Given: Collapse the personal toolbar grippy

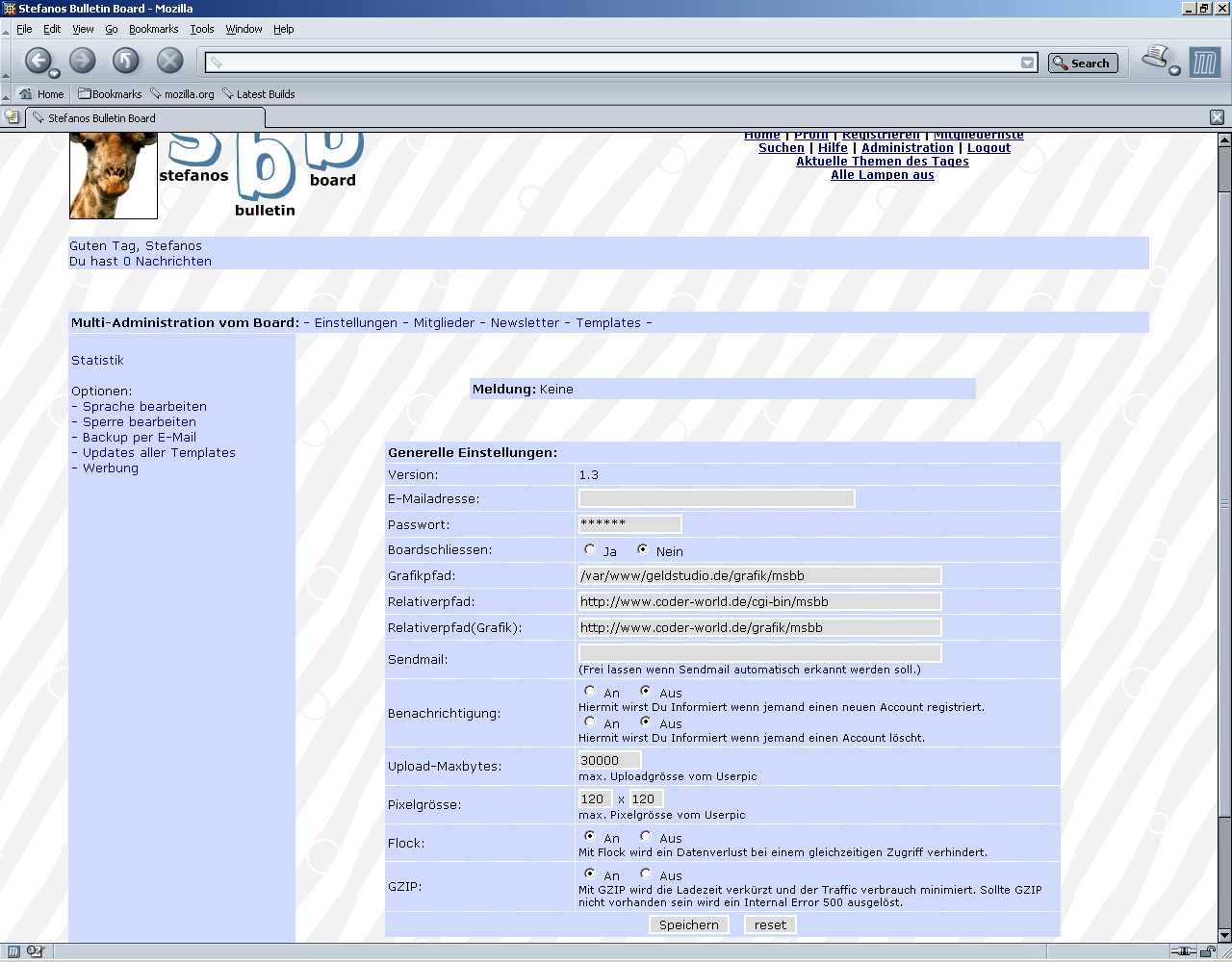Looking at the screenshot, I should click(x=6, y=94).
